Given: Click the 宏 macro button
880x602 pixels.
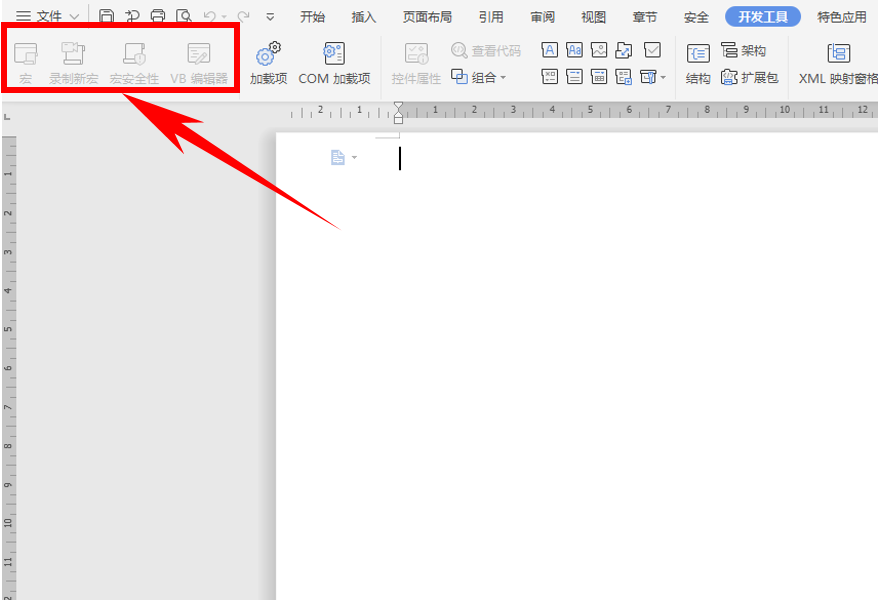Looking at the screenshot, I should pyautogui.click(x=26, y=63).
